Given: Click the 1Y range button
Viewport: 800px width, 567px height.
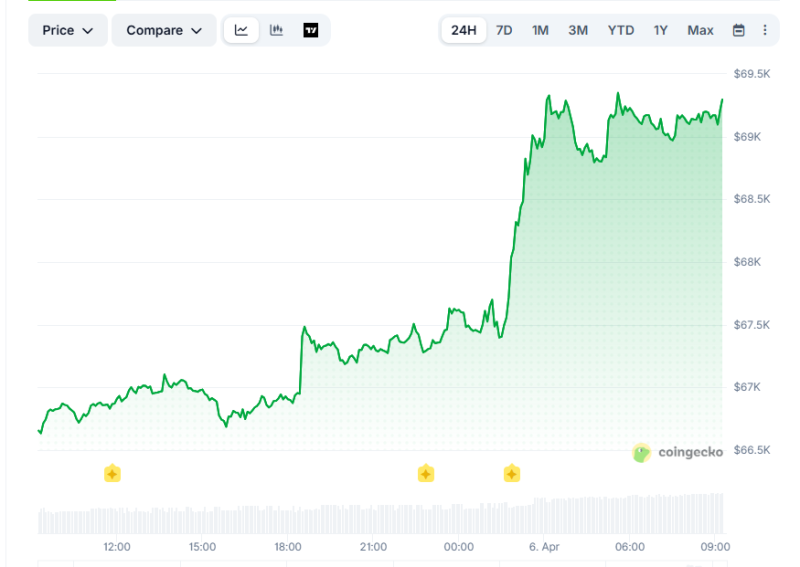Looking at the screenshot, I should pos(661,30).
